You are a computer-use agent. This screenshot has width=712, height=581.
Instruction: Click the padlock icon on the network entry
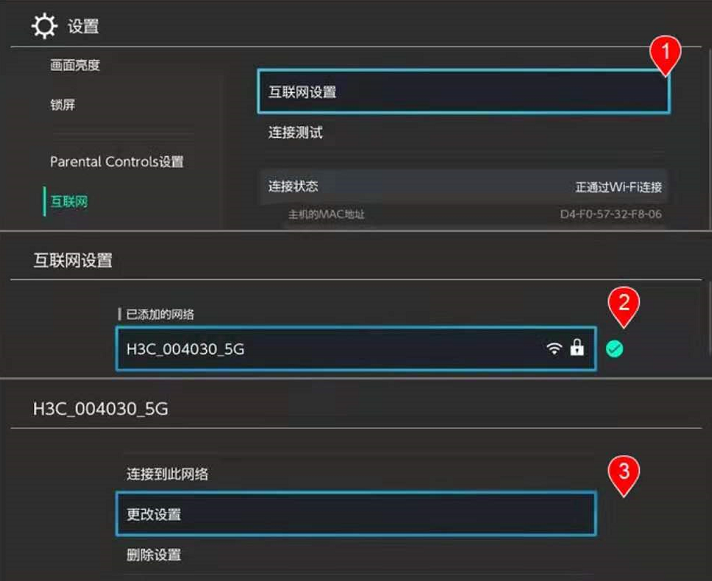coord(577,348)
